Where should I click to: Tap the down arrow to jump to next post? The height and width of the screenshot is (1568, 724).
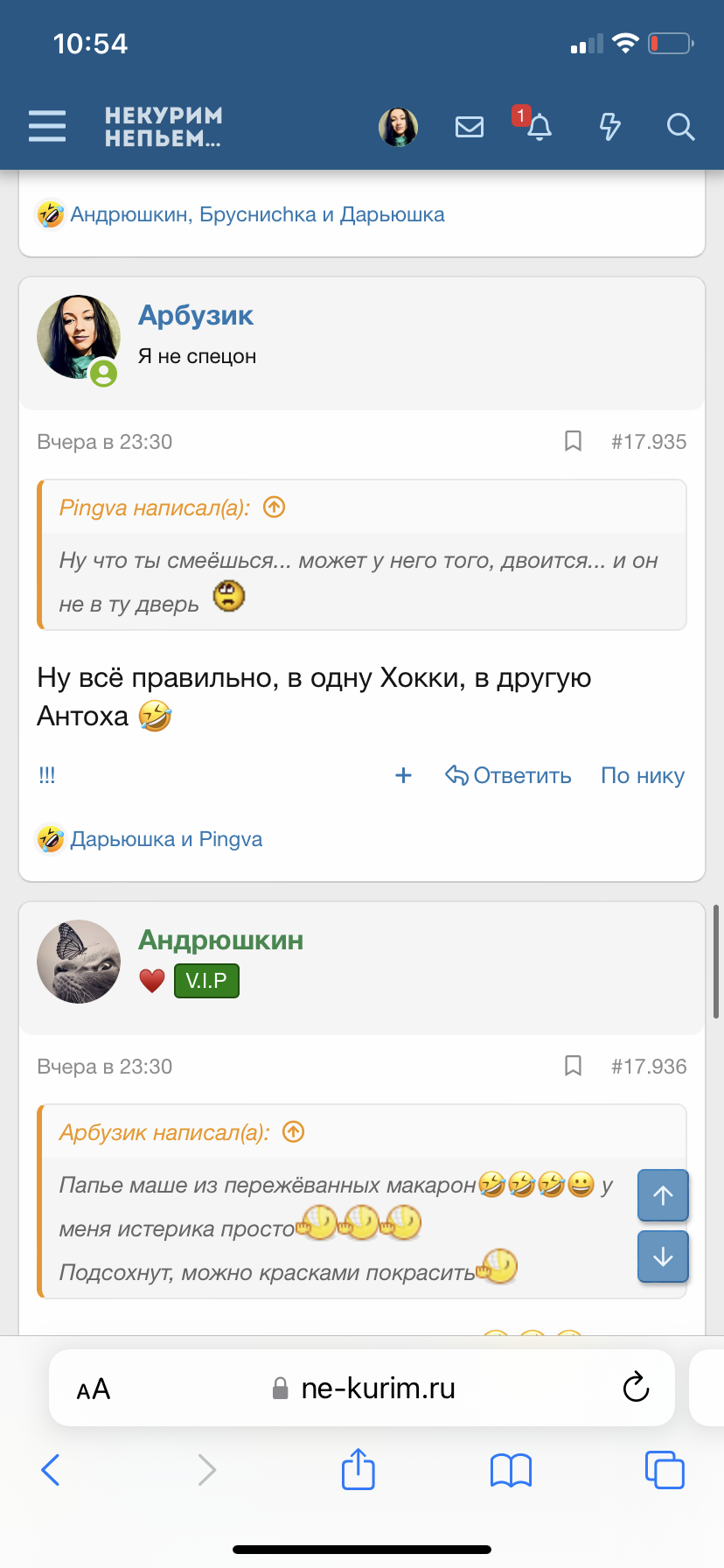pos(662,1256)
